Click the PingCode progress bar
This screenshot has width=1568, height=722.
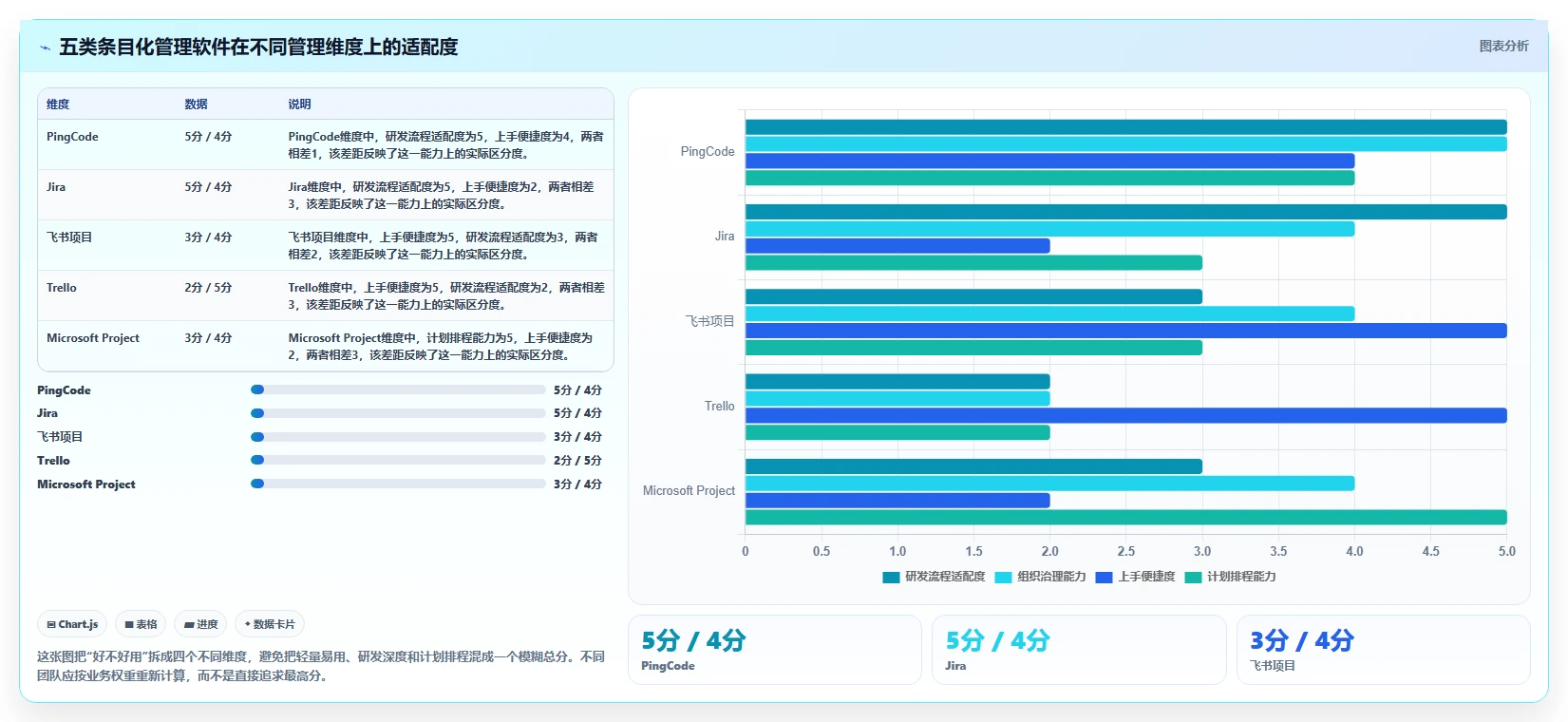pos(398,389)
